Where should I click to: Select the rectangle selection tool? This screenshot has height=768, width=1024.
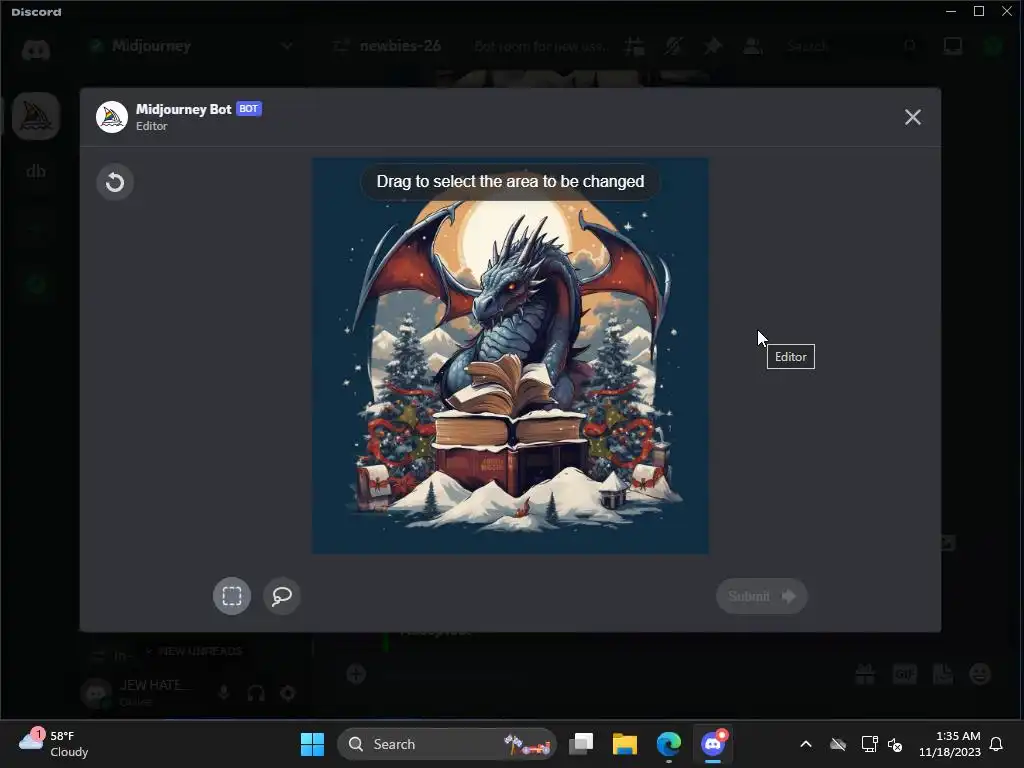[232, 596]
